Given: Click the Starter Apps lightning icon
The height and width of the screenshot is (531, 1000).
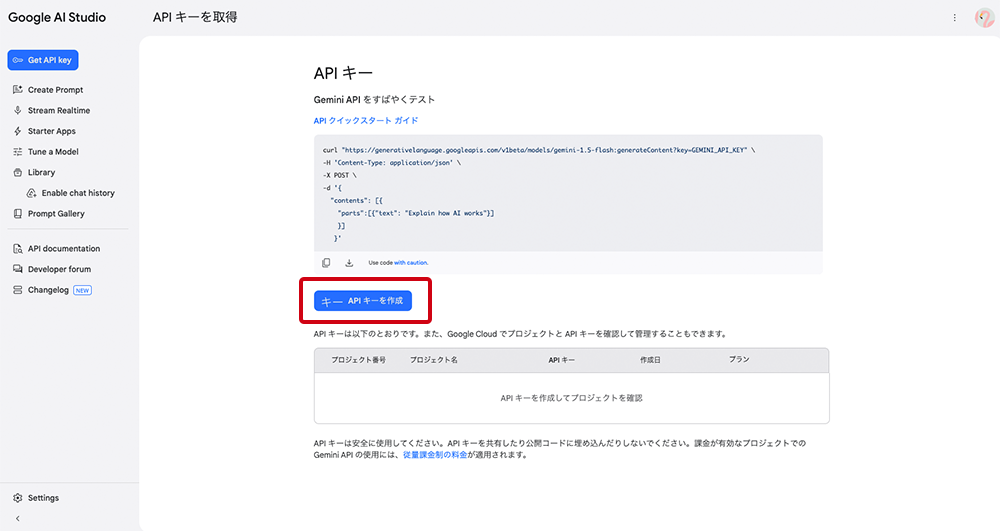Looking at the screenshot, I should pos(18,131).
